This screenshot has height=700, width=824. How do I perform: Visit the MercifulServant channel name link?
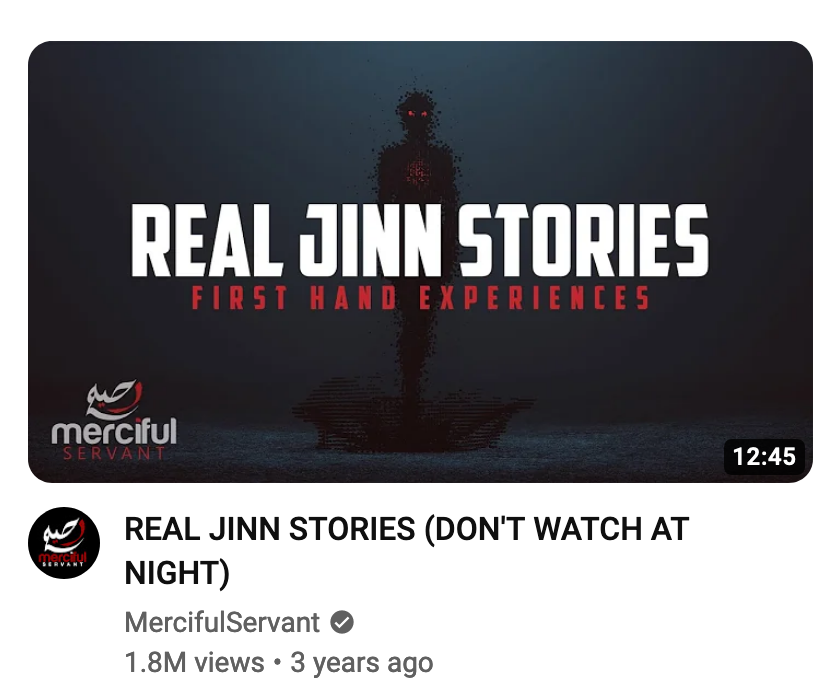[x=222, y=623]
